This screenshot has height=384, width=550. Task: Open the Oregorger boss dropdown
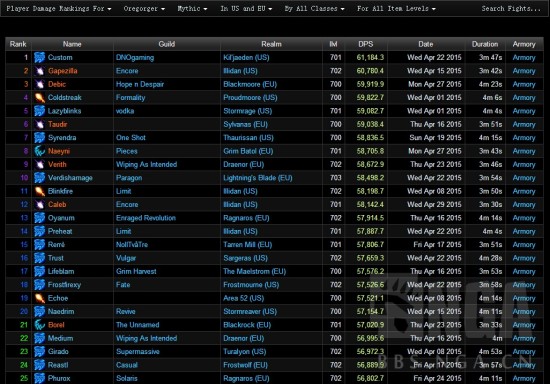click(144, 8)
